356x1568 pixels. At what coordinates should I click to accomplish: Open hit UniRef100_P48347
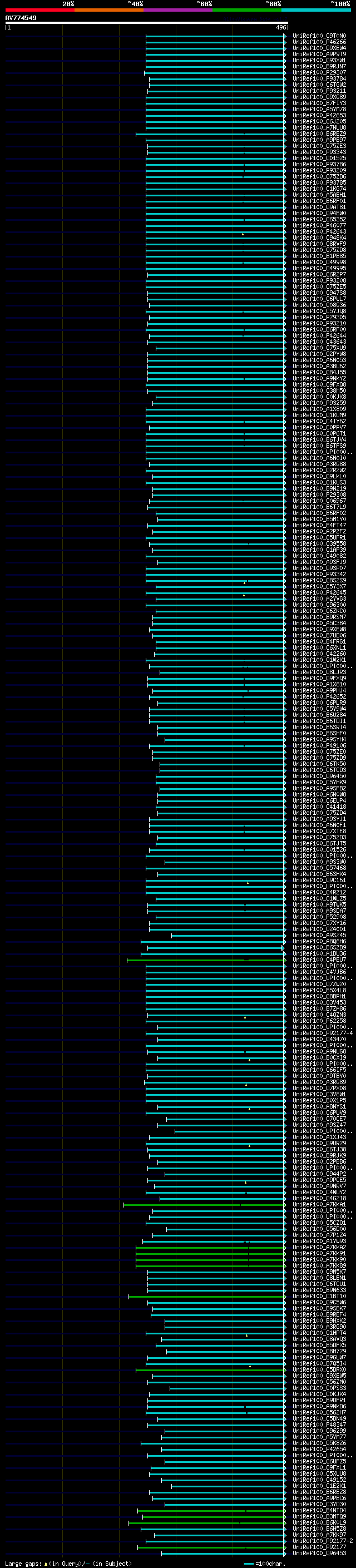[x=319, y=1424]
